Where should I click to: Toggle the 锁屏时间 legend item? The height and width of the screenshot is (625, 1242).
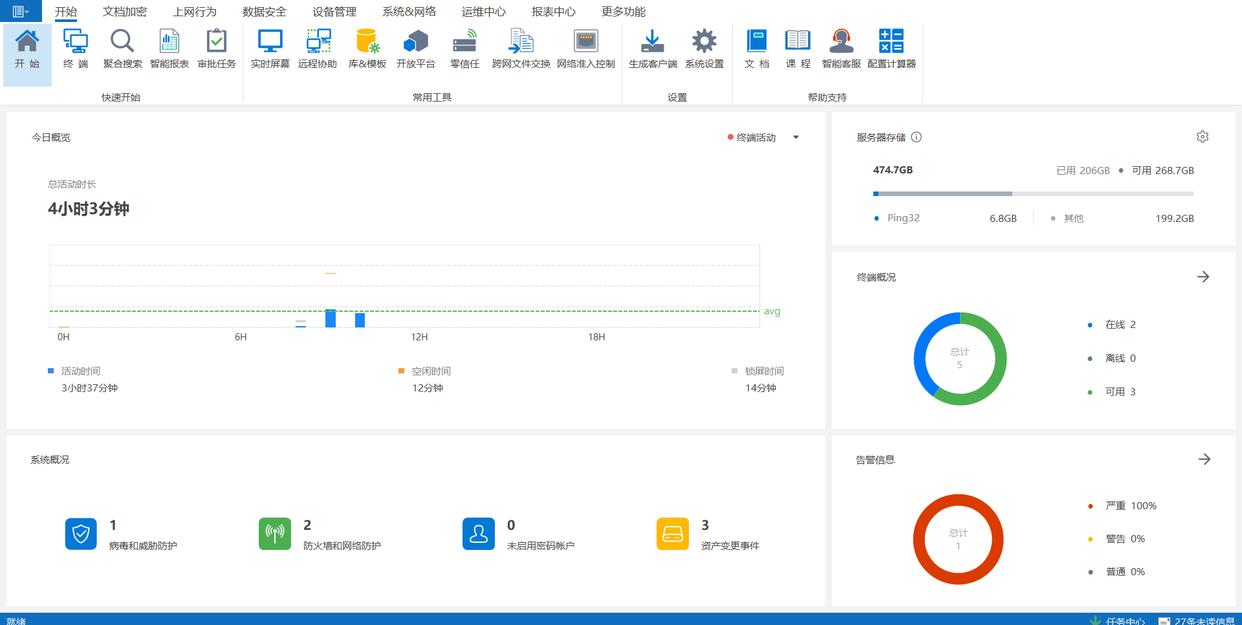pyautogui.click(x=763, y=371)
